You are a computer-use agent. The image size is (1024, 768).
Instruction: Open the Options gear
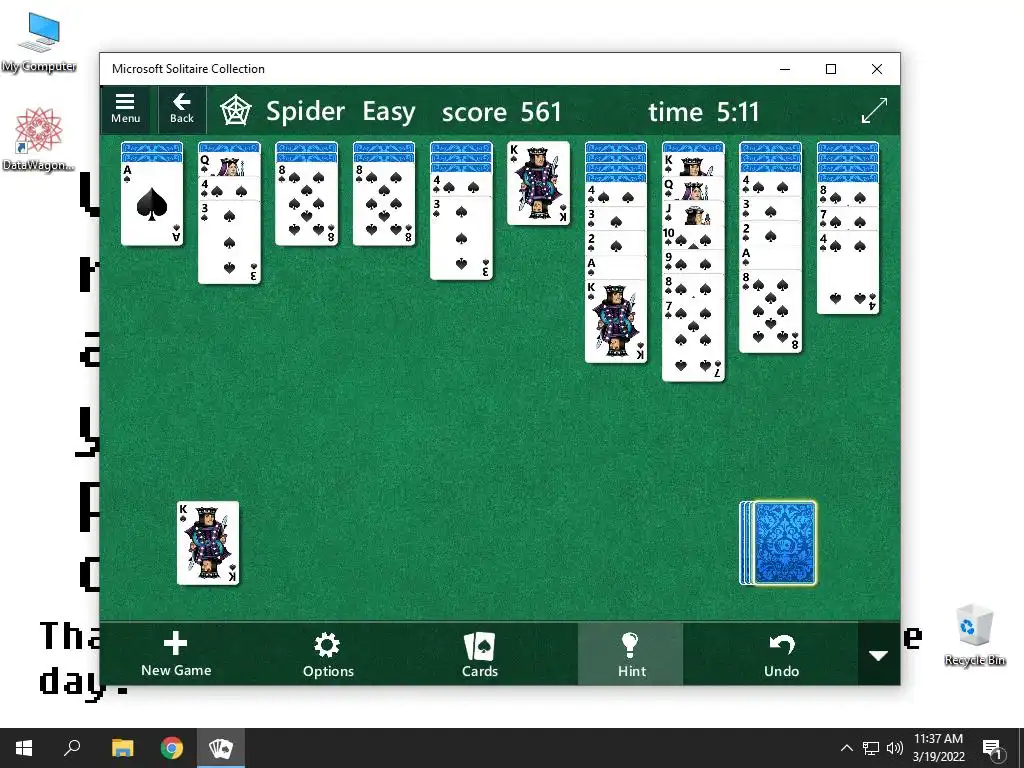[x=328, y=654]
